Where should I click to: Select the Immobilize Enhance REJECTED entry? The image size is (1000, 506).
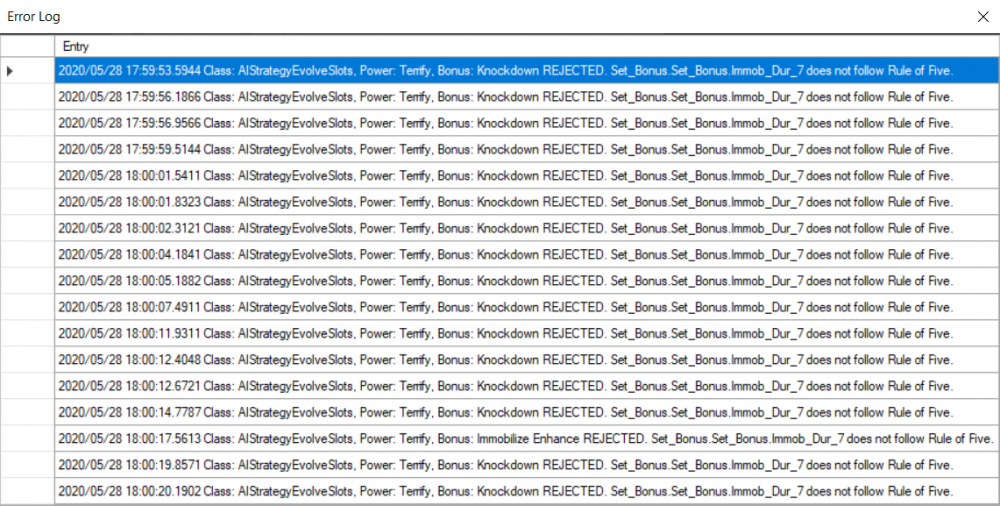(x=525, y=438)
